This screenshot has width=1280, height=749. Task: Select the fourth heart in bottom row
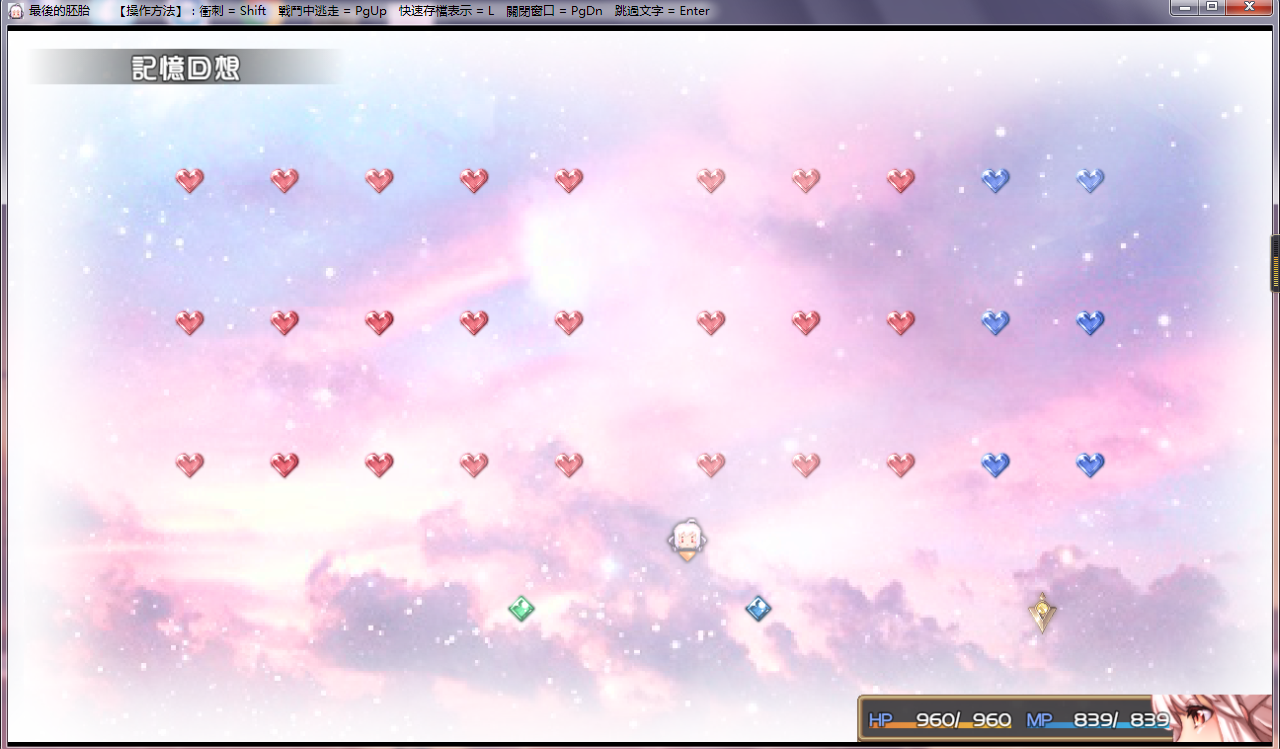474,464
